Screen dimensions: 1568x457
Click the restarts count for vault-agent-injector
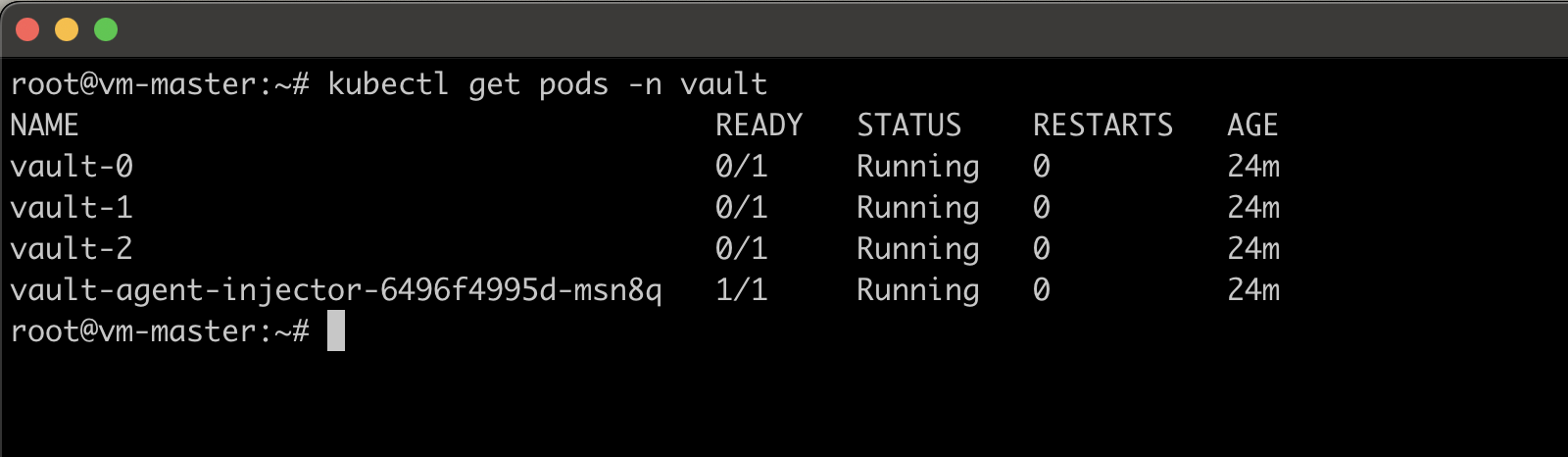pos(1041,290)
